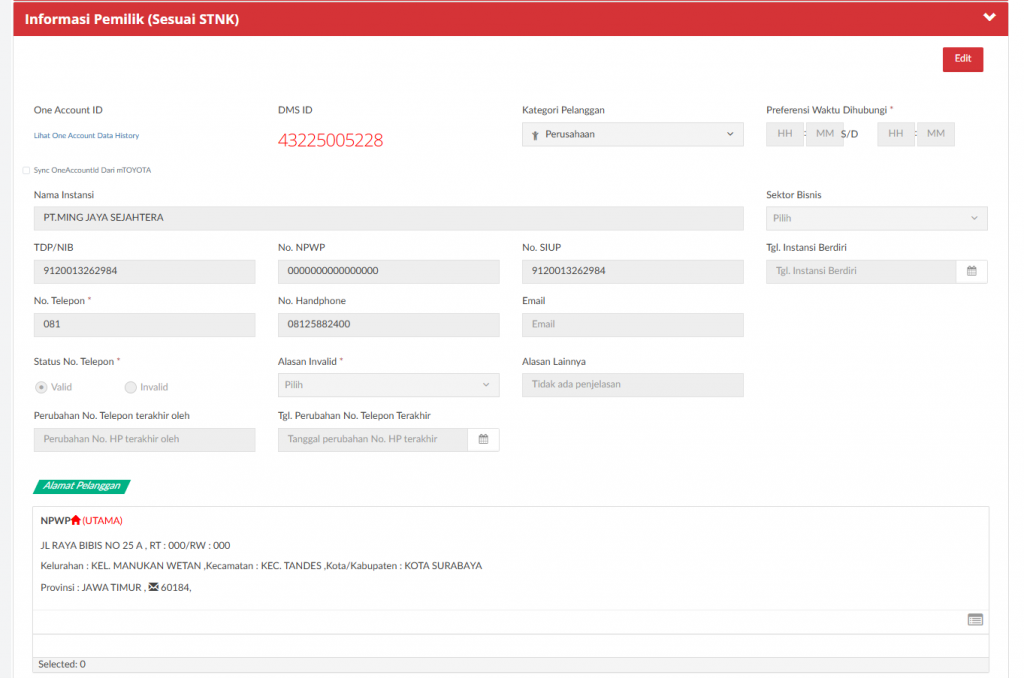Image resolution: width=1024 pixels, height=678 pixels.
Task: Open the Kategori Pelanggan dropdown
Action: [632, 134]
